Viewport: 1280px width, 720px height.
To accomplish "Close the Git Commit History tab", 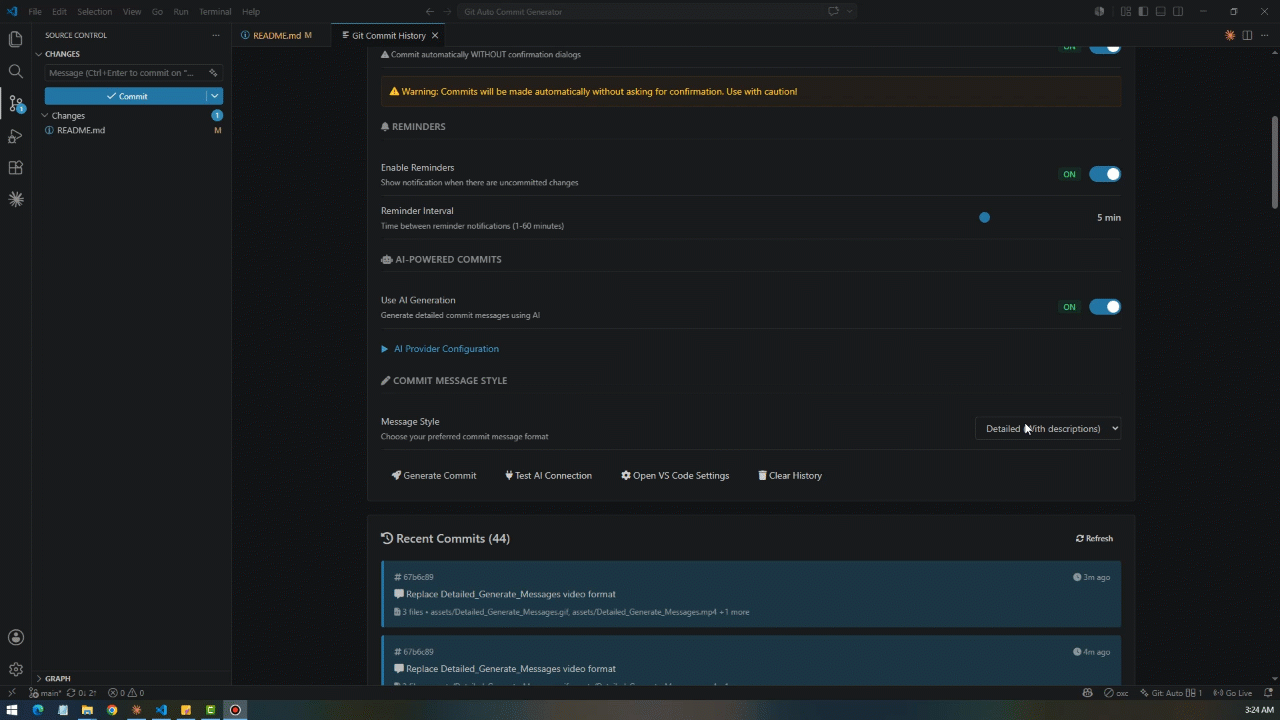I will tap(435, 35).
